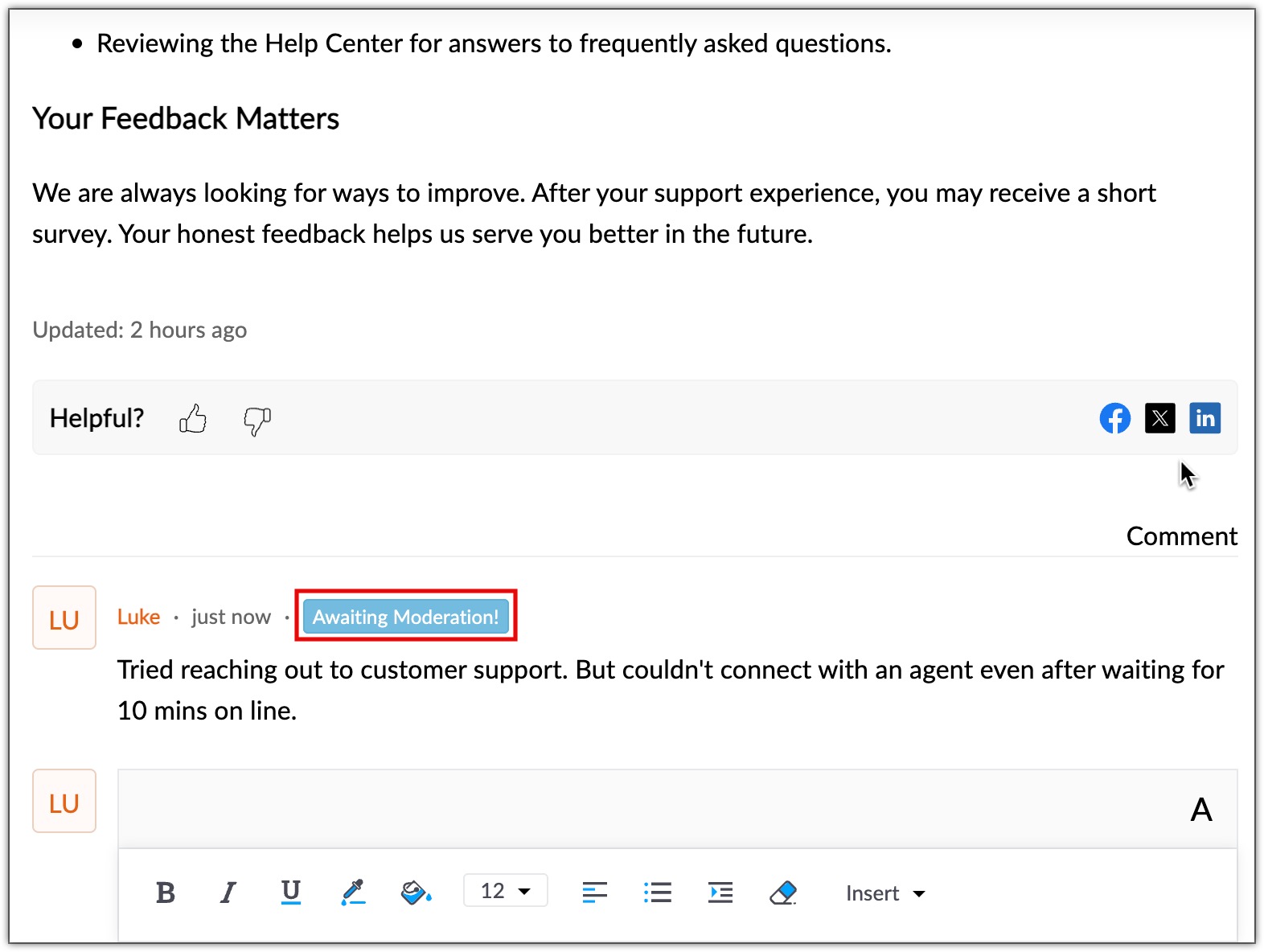1264x952 pixels.
Task: Click into the comment text box
Action: click(643, 809)
